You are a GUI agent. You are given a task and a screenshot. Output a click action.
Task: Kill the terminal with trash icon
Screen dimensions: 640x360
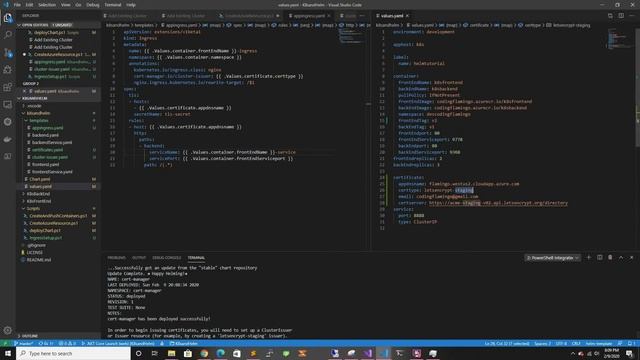610,258
